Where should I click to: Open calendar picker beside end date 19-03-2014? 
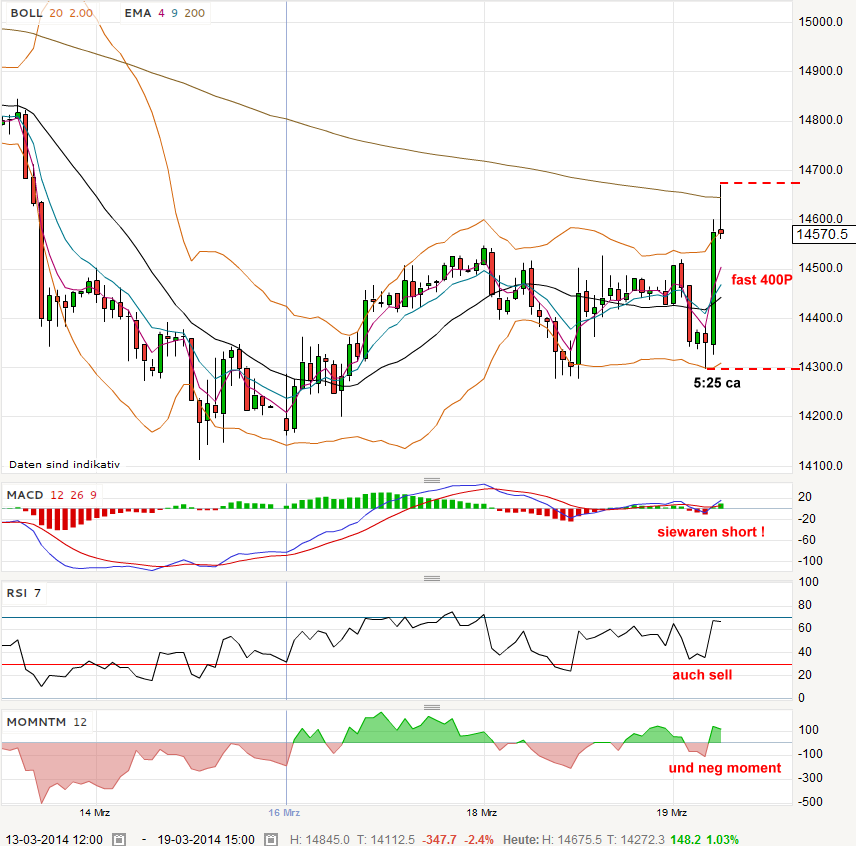point(271,839)
